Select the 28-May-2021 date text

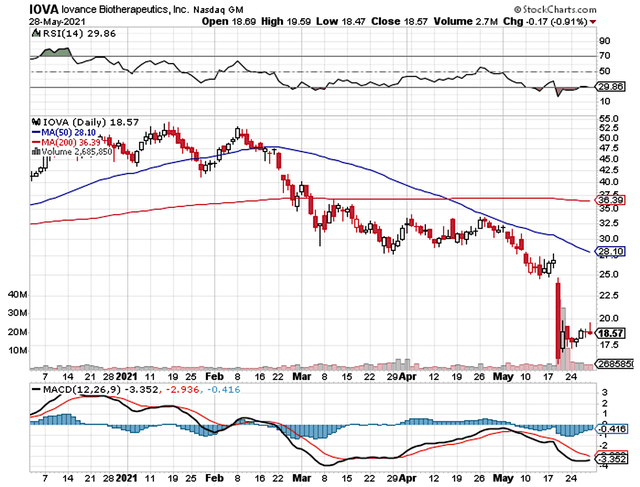[57, 21]
